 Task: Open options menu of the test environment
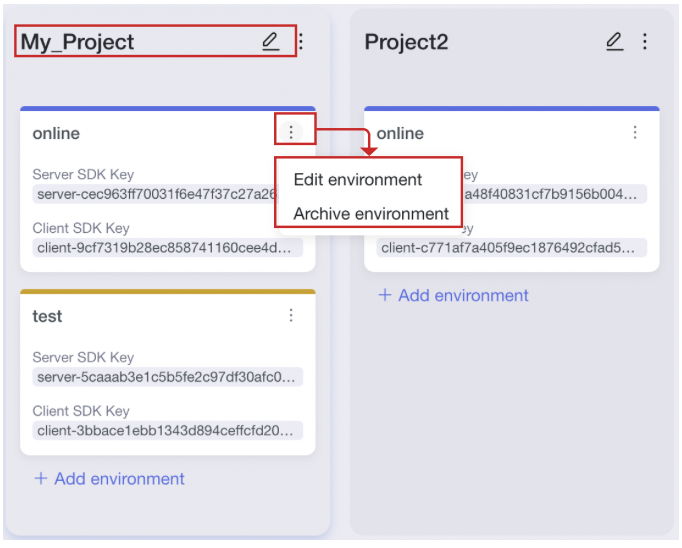[x=291, y=316]
